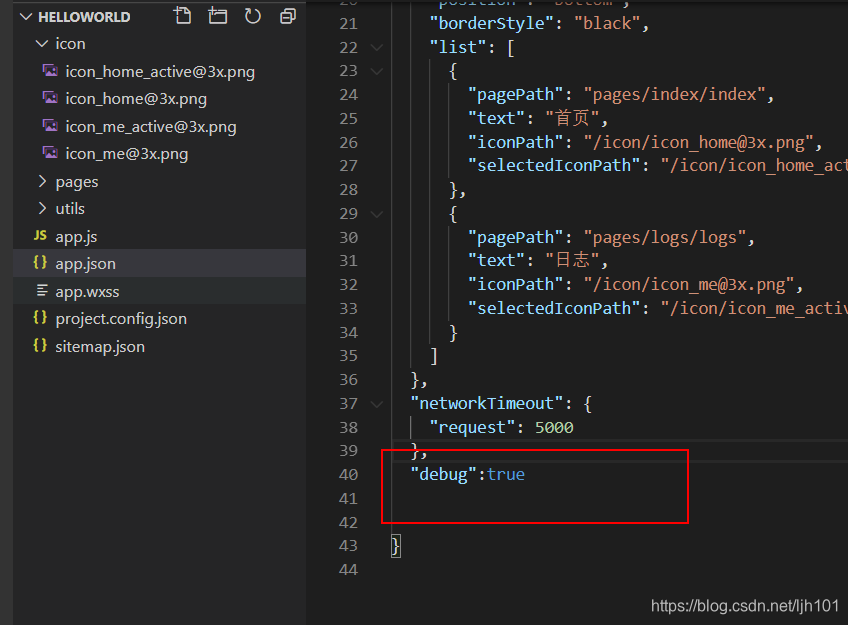The image size is (848, 625).
Task: Open icon_me@3x.png file
Action: coord(127,154)
